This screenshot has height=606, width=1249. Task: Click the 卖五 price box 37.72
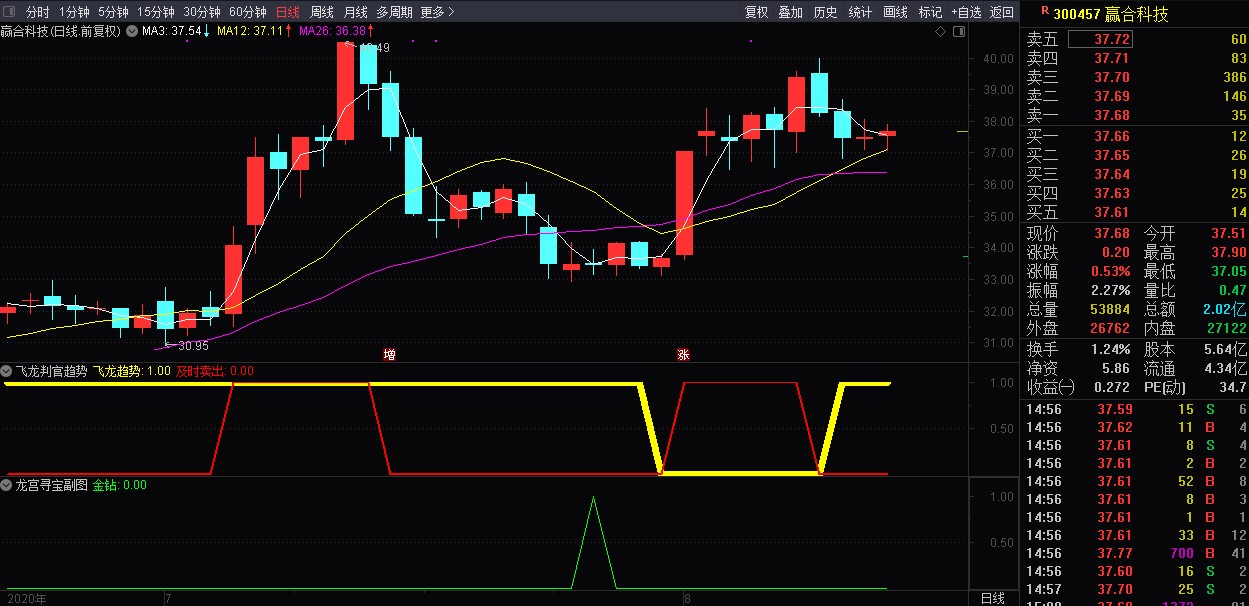(x=1100, y=40)
